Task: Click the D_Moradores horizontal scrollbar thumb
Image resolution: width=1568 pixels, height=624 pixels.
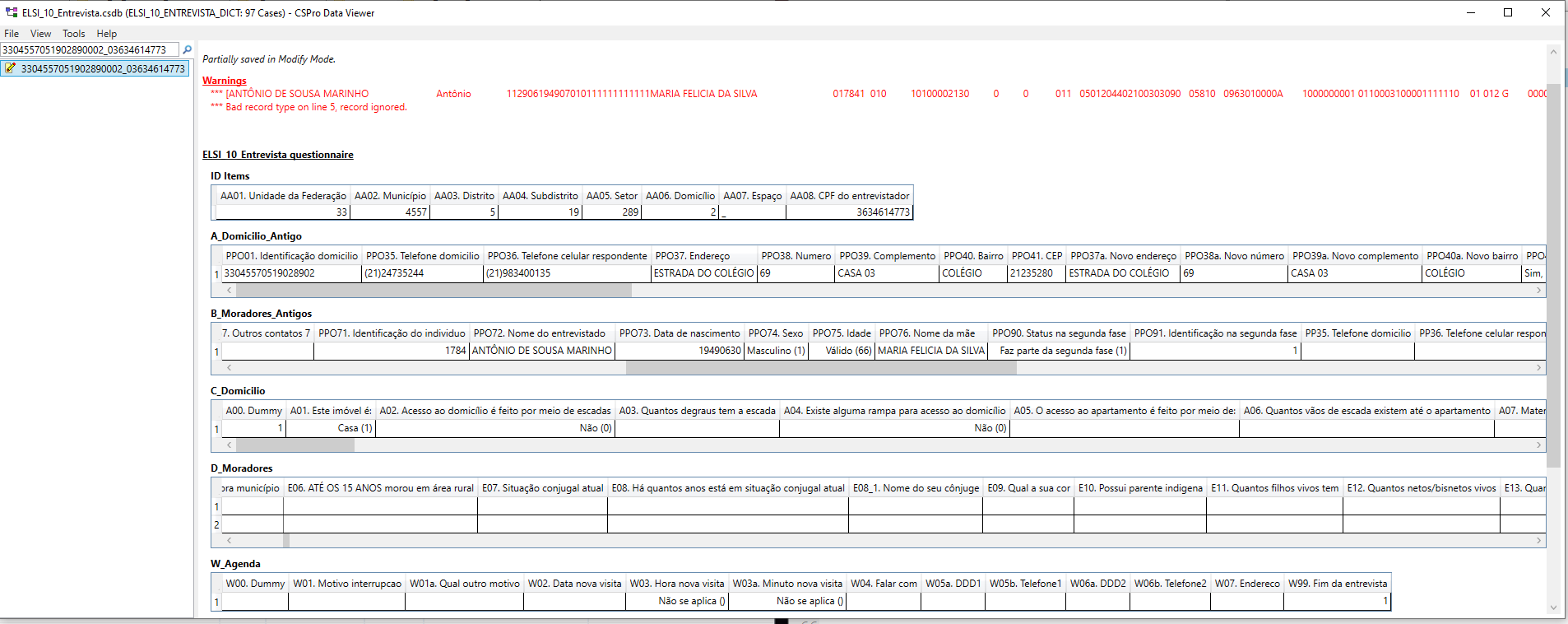Action: [x=286, y=540]
